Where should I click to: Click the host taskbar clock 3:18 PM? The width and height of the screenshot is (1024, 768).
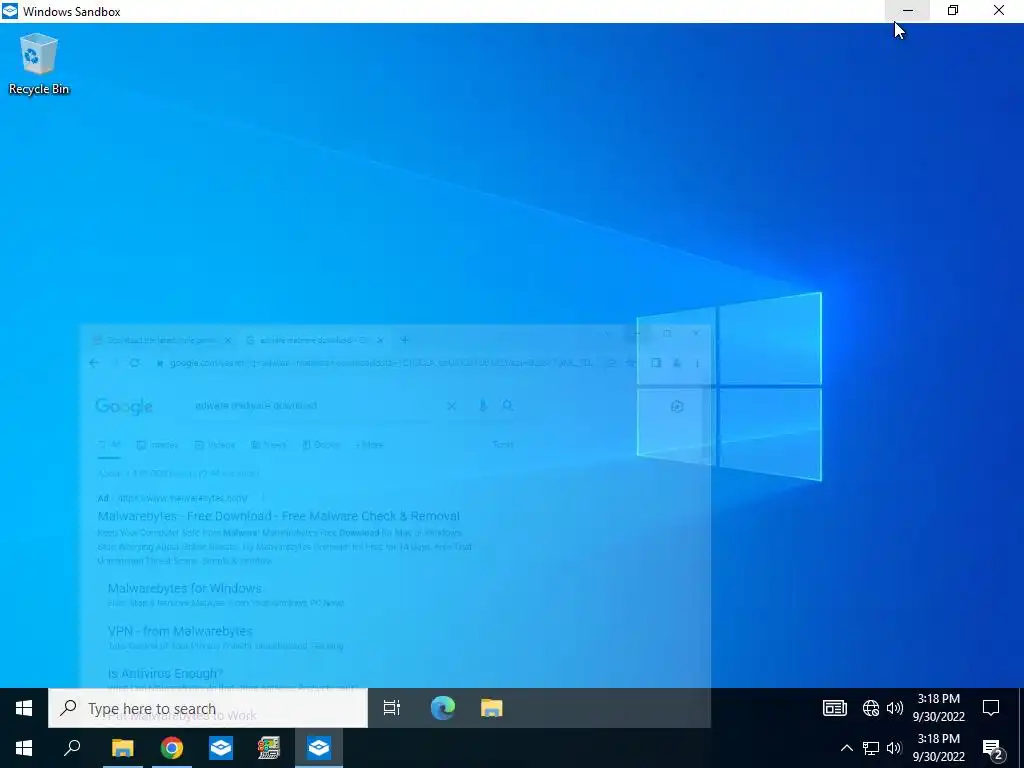[x=938, y=748]
